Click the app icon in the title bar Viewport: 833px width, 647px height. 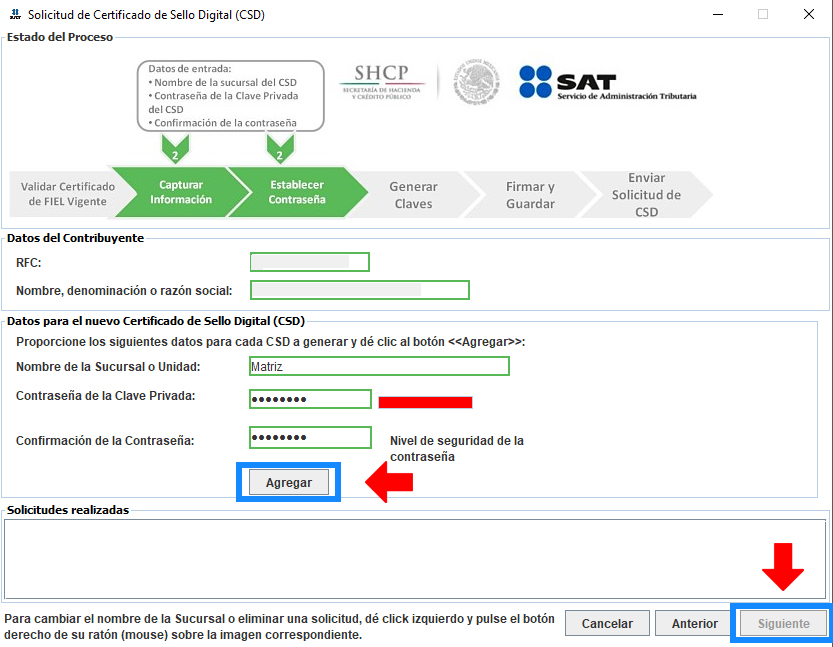[x=14, y=15]
